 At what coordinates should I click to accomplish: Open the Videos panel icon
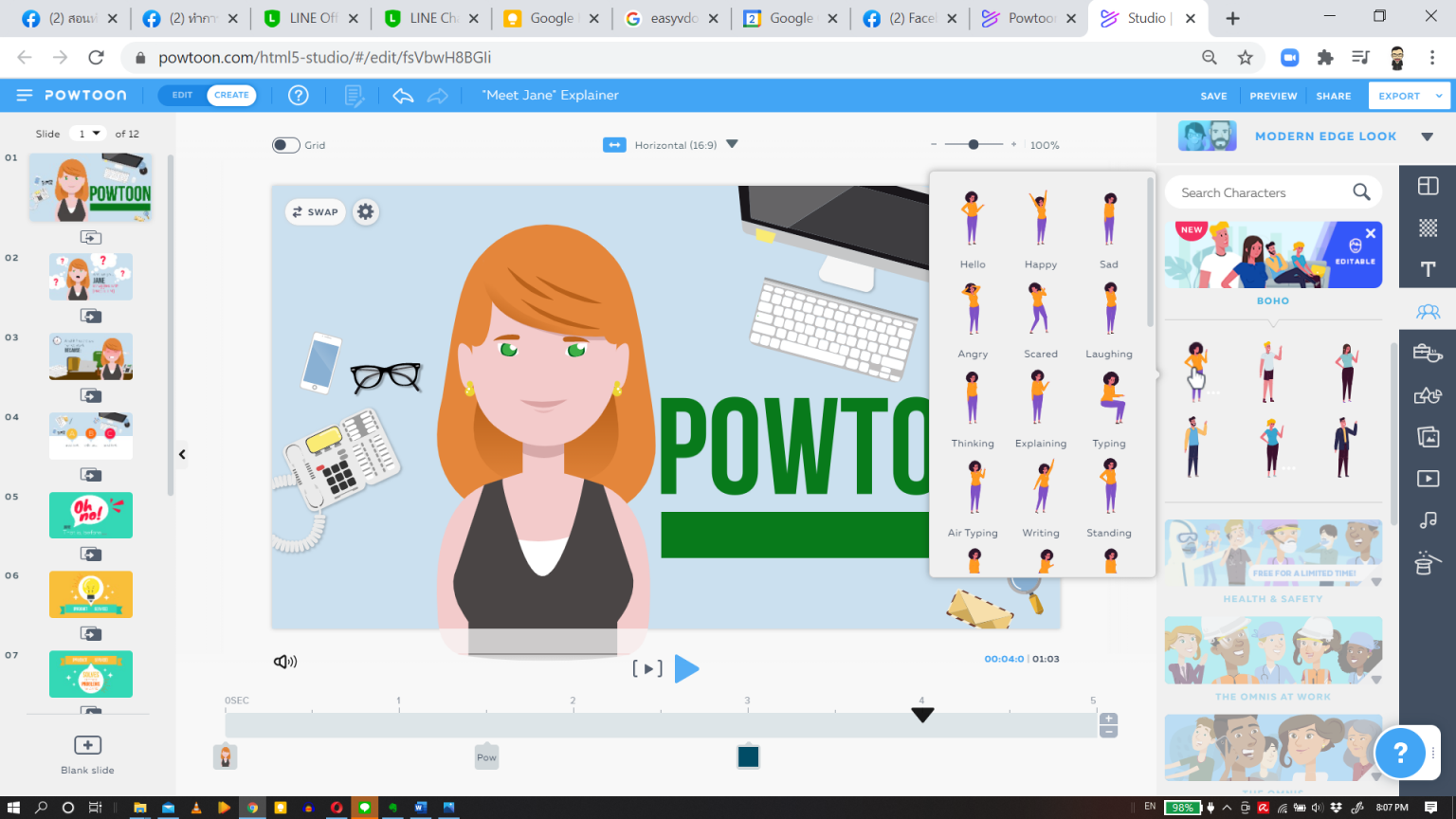coord(1428,479)
